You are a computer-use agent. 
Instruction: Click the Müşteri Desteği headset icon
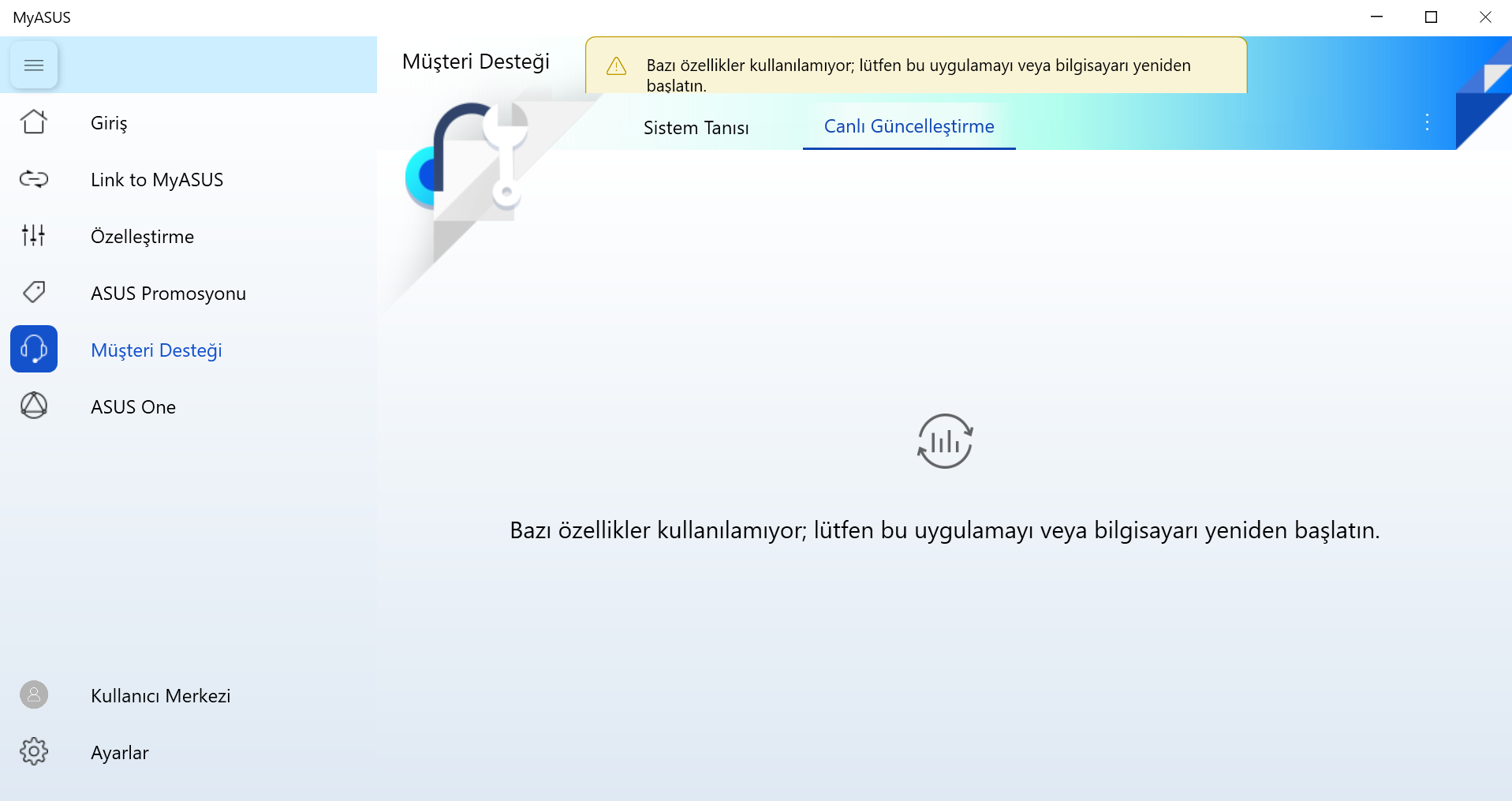[x=34, y=349]
